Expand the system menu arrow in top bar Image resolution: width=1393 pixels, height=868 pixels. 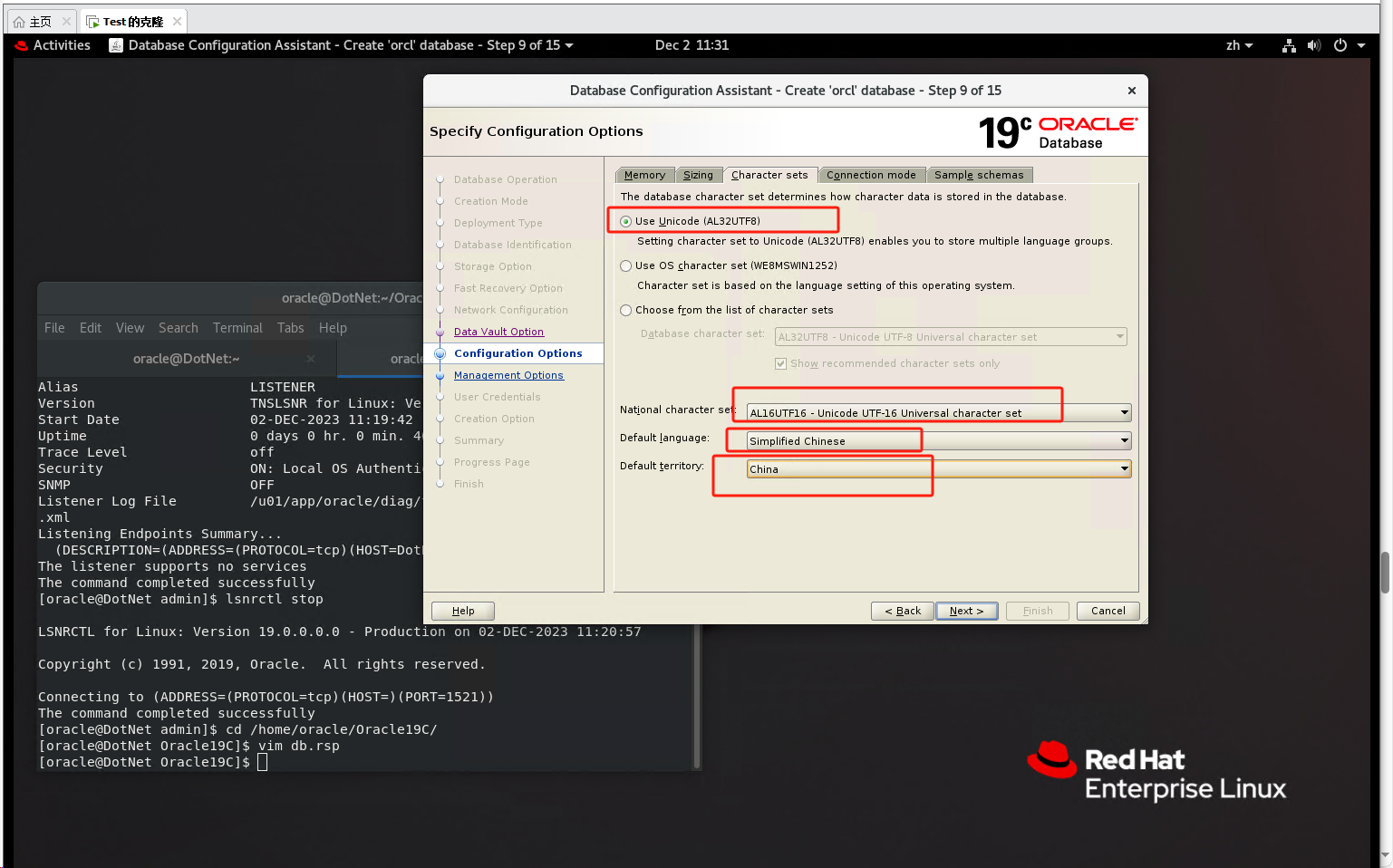[x=1361, y=45]
